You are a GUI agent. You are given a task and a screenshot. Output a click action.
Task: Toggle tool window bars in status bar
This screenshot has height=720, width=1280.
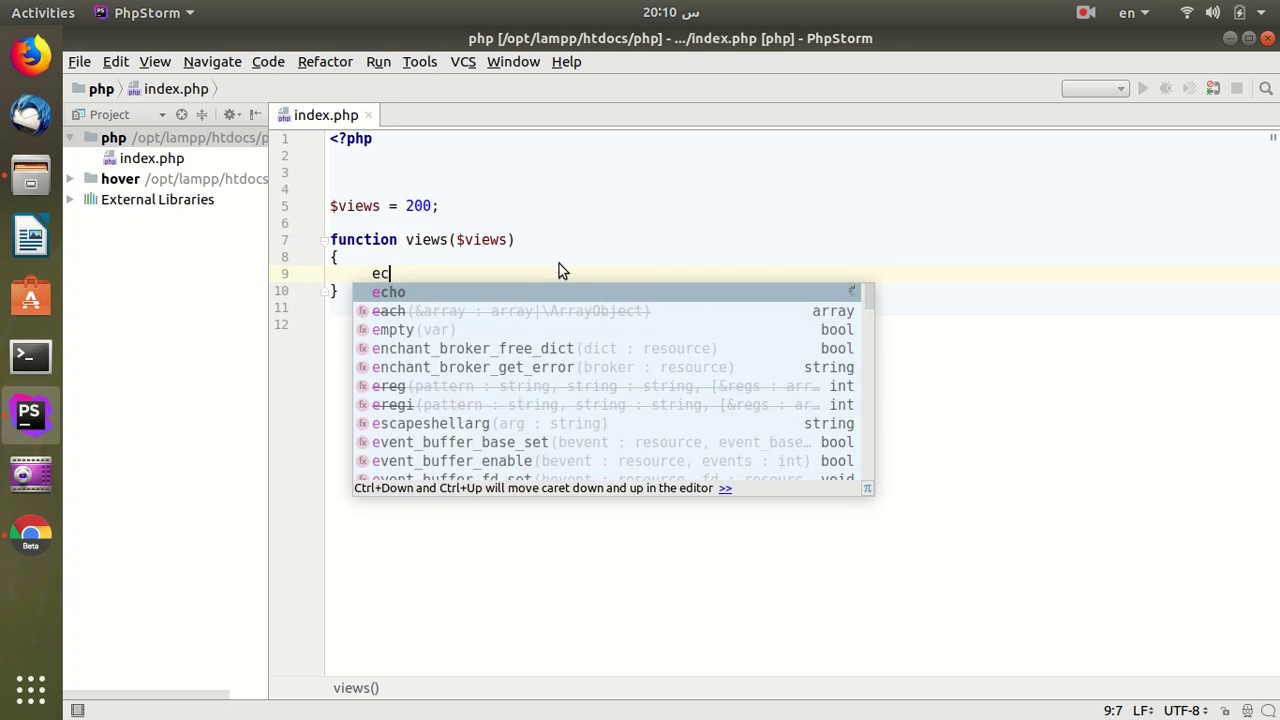[x=78, y=711]
